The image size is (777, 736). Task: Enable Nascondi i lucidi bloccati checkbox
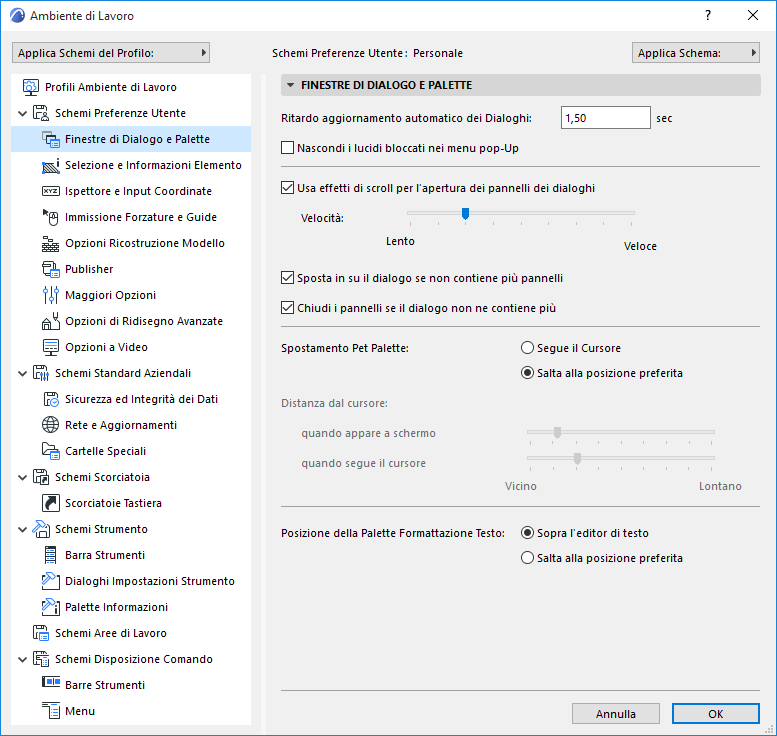(x=288, y=148)
